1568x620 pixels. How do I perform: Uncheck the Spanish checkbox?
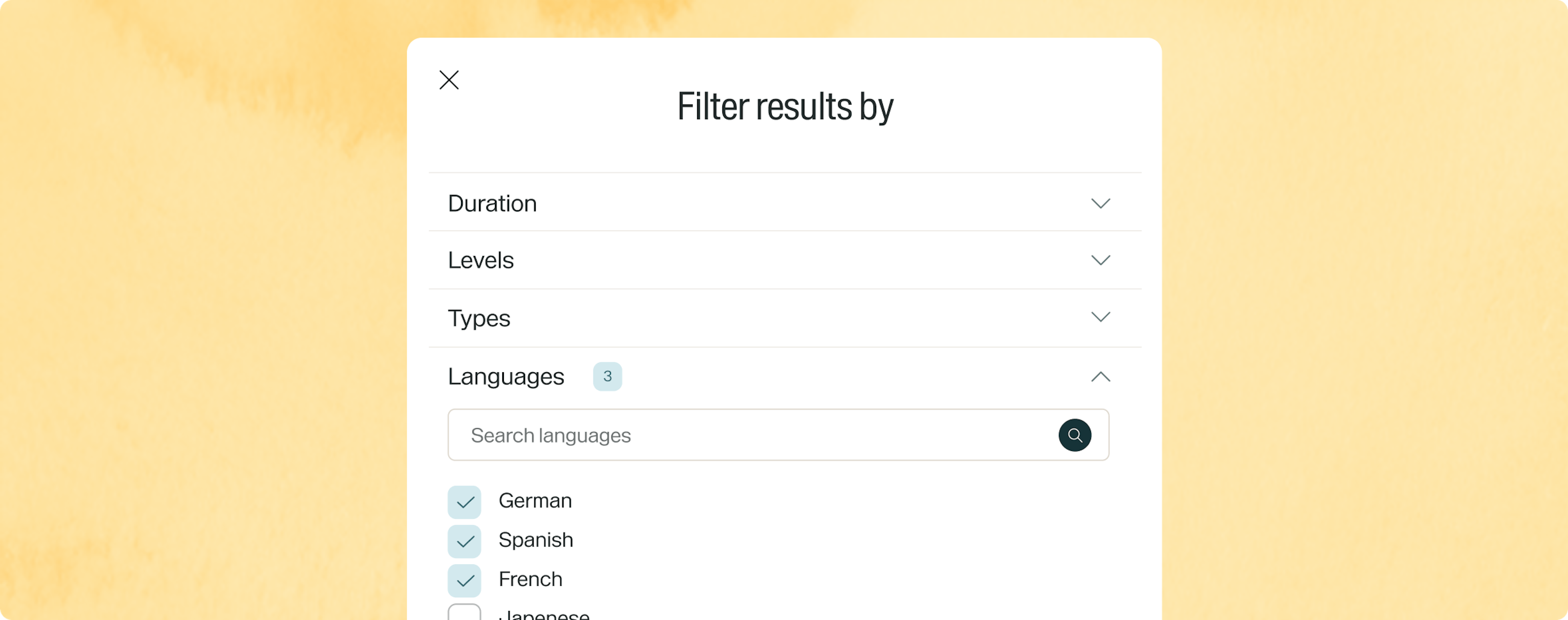(x=464, y=541)
